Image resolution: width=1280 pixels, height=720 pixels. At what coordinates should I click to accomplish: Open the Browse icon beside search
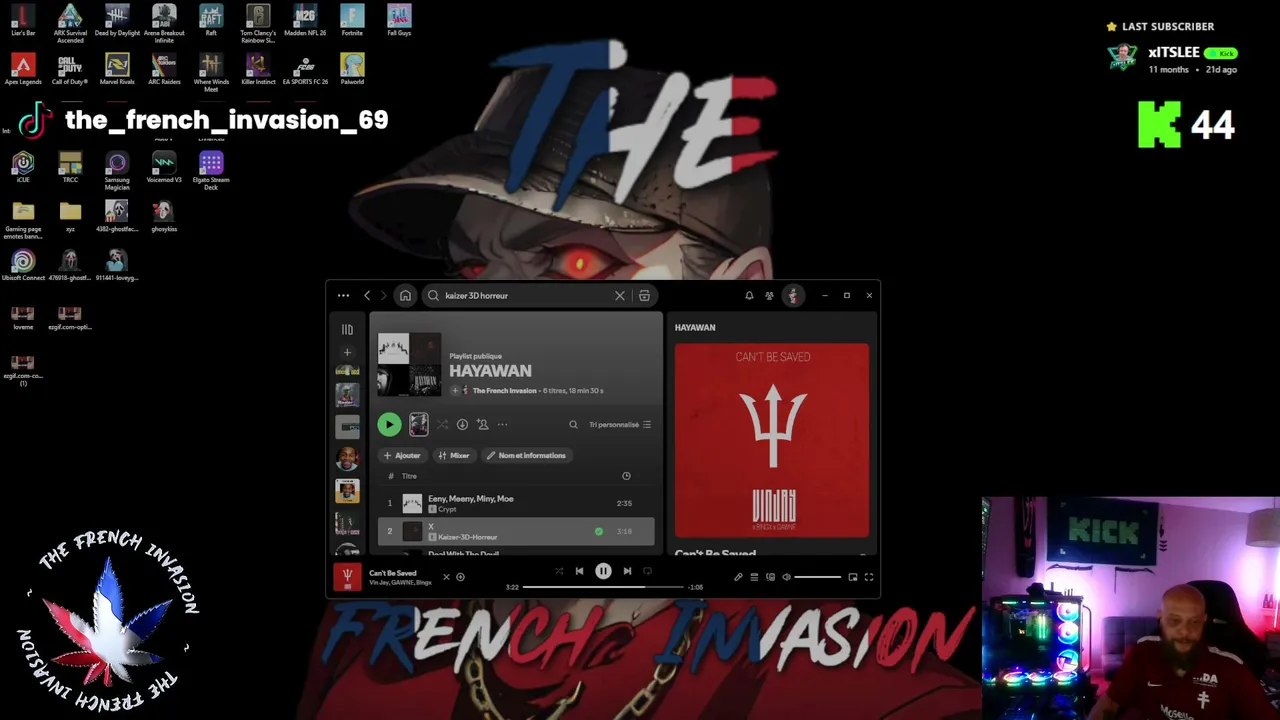[644, 296]
